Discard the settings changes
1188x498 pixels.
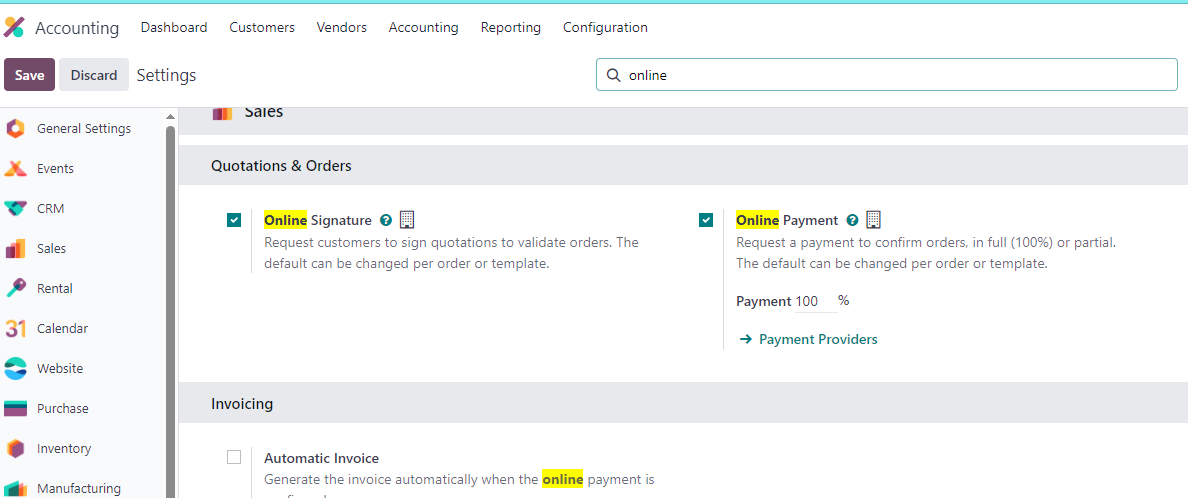(94, 75)
